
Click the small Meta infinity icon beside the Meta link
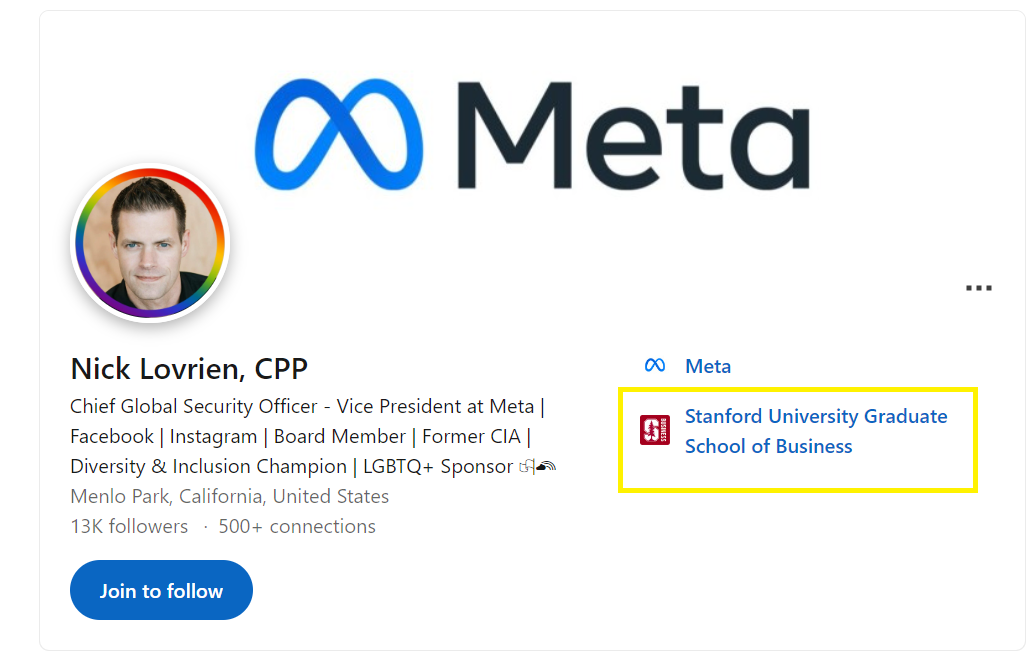[655, 365]
